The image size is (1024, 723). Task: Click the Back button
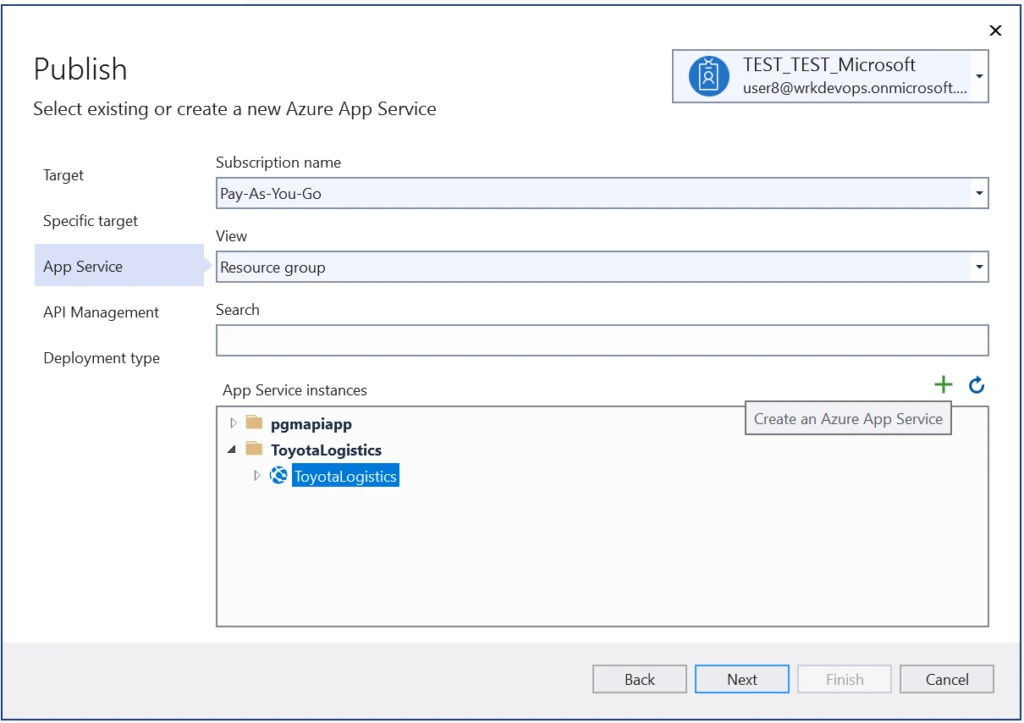click(639, 678)
